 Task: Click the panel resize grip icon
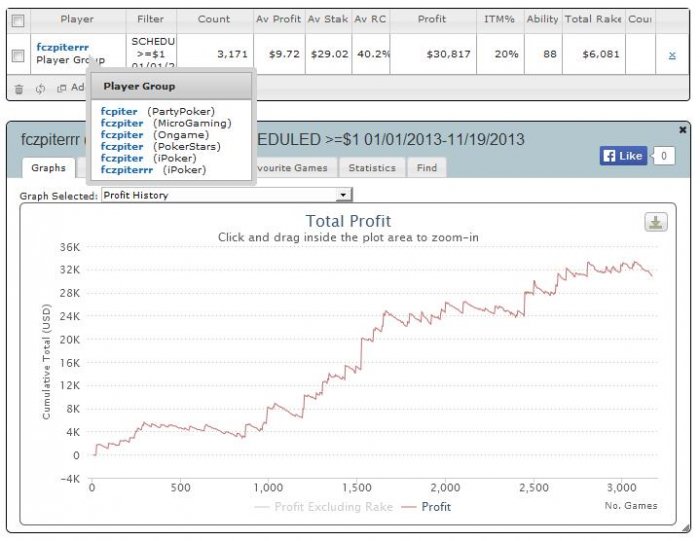coord(685,528)
